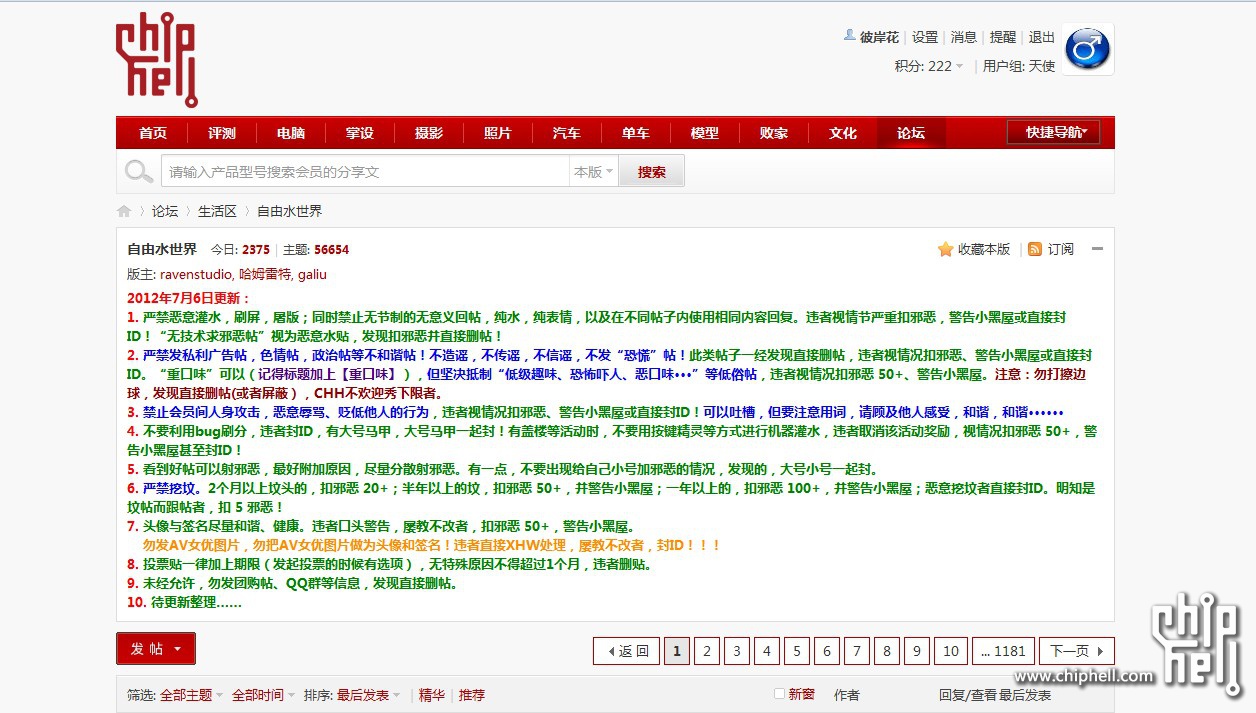Viewport: 1256px width, 713px height.
Task: Open the 电脑 nav item
Action: (x=291, y=133)
